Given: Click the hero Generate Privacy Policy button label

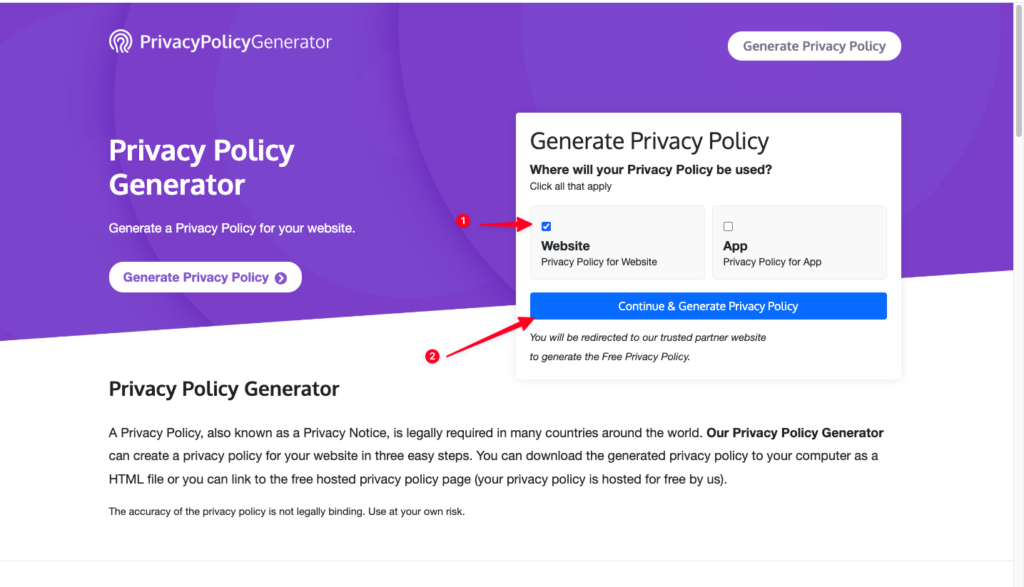Looking at the screenshot, I should [195, 277].
